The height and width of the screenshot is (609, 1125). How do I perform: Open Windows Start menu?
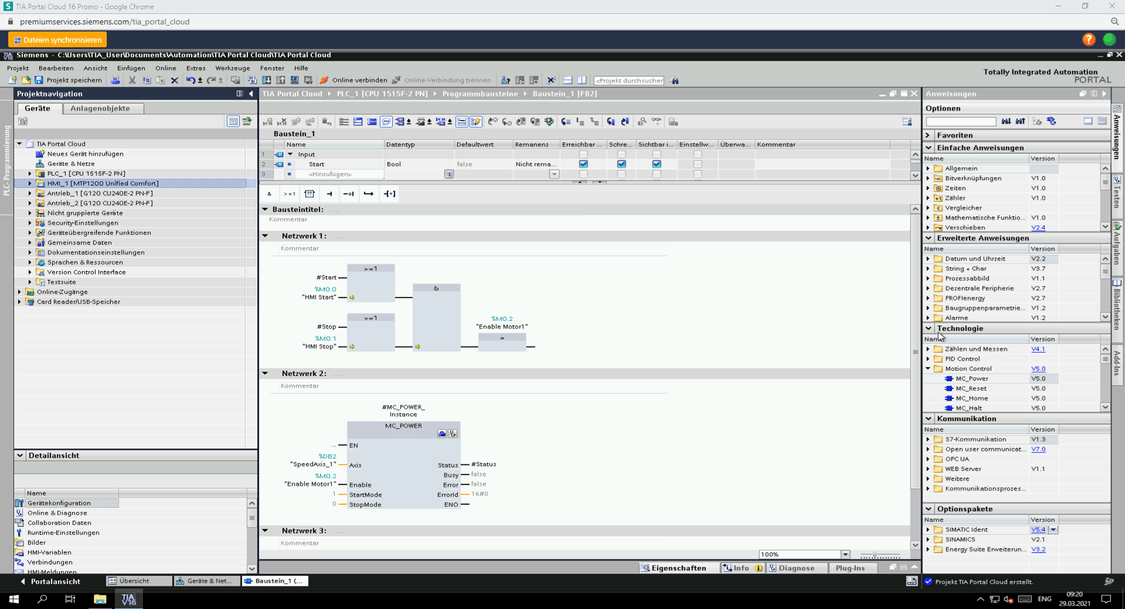click(x=14, y=599)
